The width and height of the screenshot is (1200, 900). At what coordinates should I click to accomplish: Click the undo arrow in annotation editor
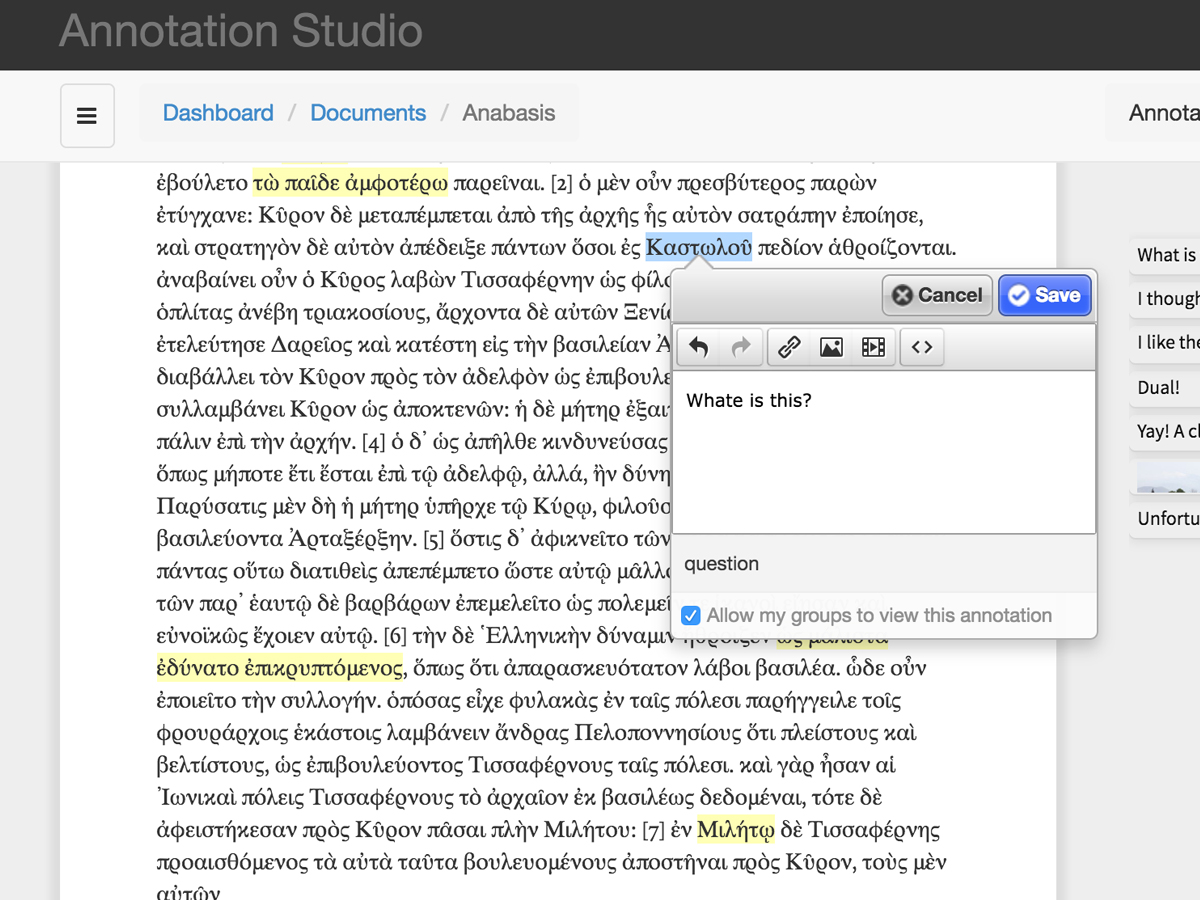(x=699, y=347)
